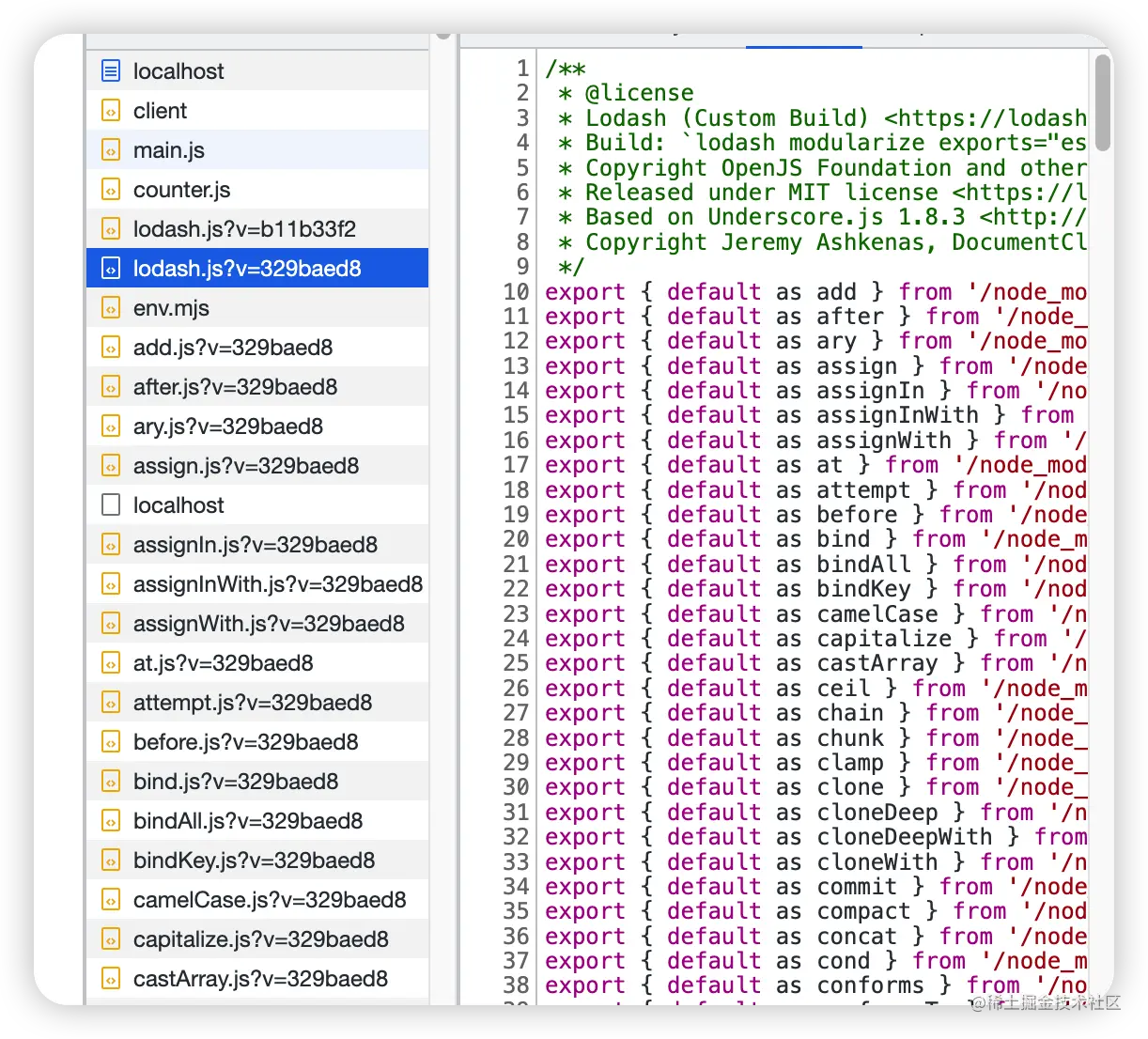Click the icon beside lodash.js?v=b11b33f2
The width and height of the screenshot is (1148, 1039).
tap(111, 229)
